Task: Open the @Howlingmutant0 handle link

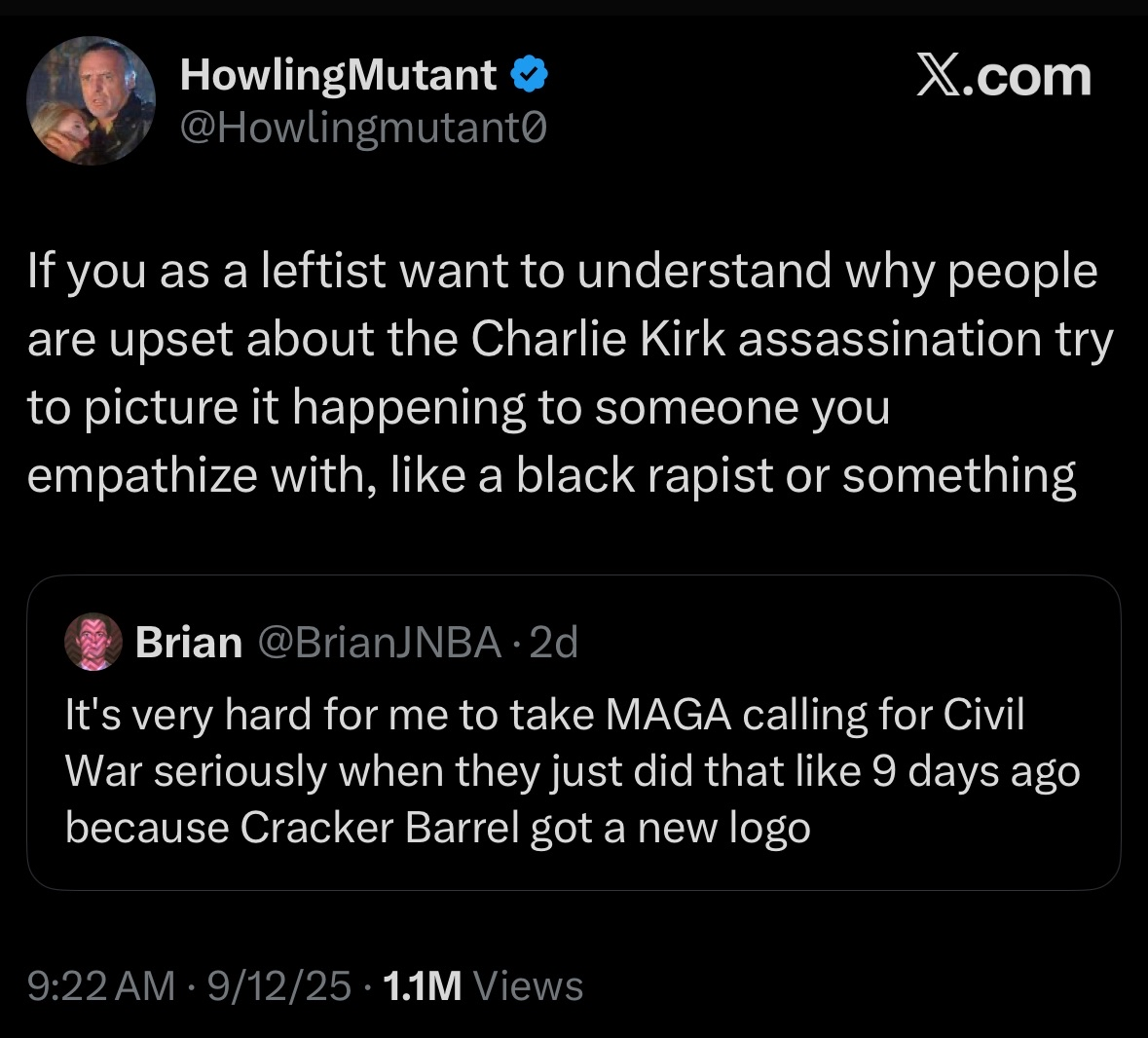Action: click(x=363, y=129)
